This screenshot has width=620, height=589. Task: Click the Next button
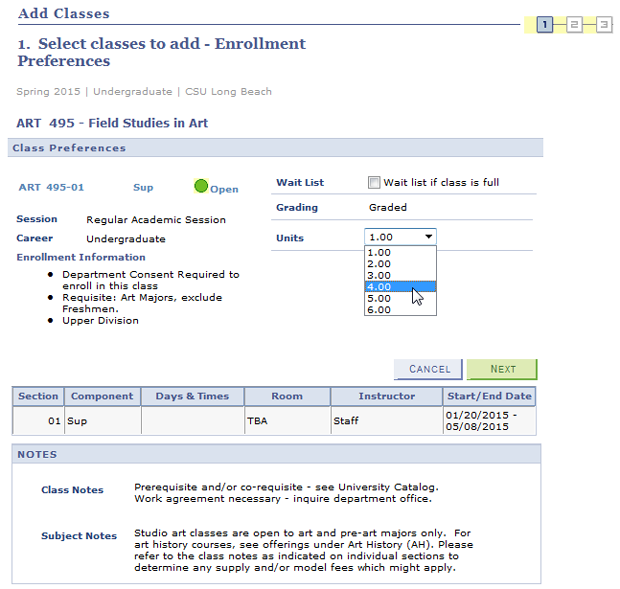(502, 369)
